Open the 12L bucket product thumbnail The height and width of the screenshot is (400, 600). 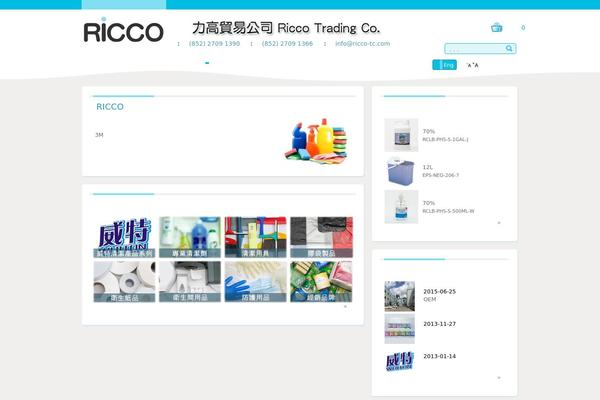tap(401, 171)
